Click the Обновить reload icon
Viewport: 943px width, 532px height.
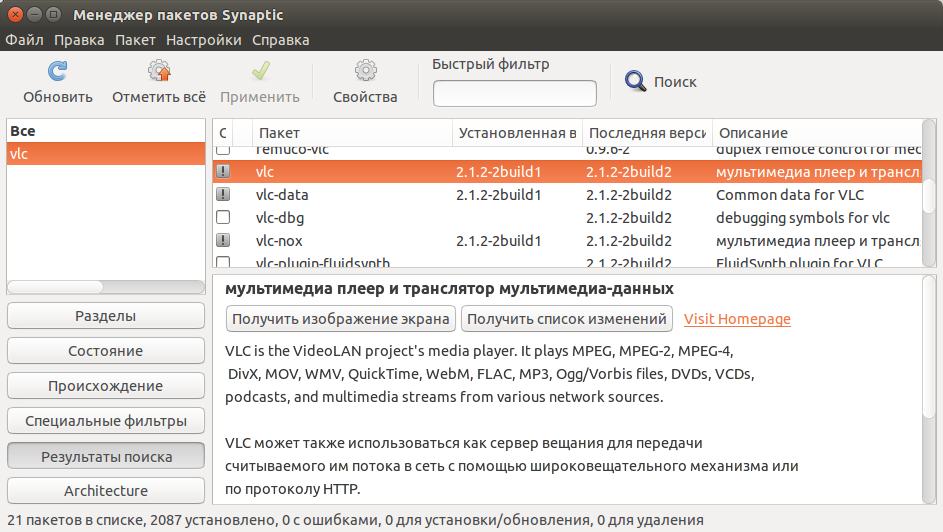coord(58,71)
